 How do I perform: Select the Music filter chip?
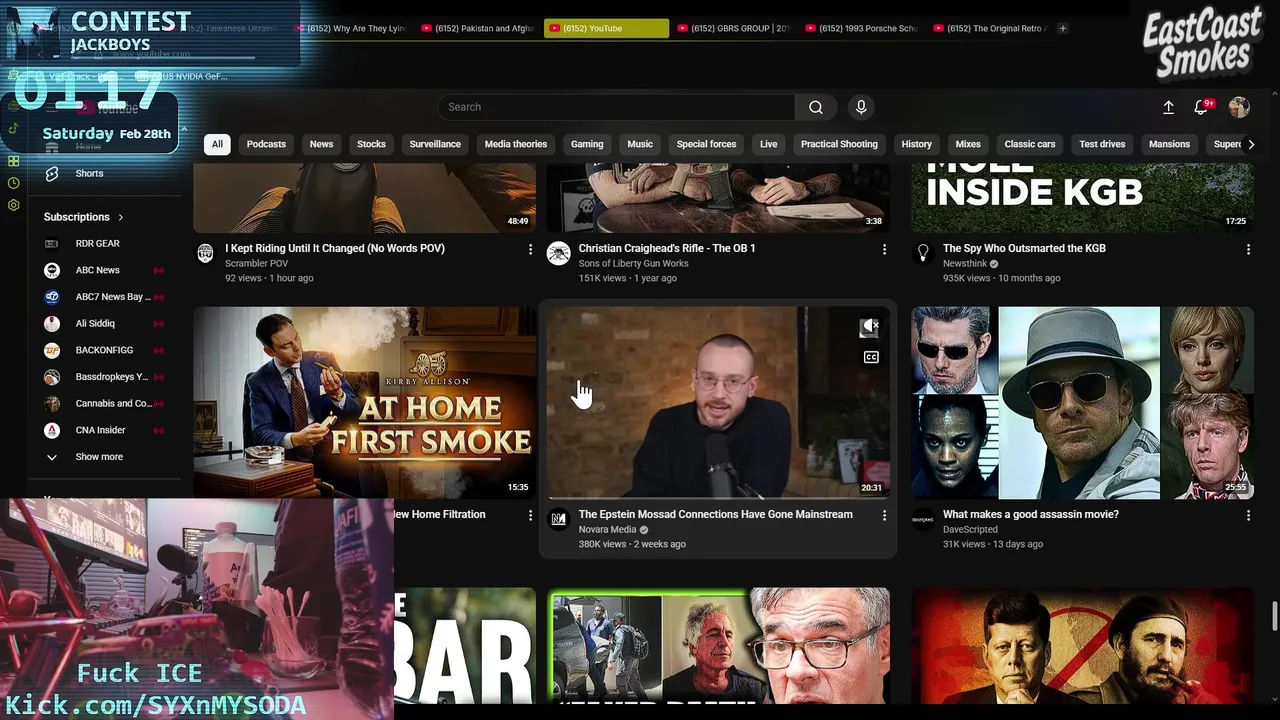640,144
